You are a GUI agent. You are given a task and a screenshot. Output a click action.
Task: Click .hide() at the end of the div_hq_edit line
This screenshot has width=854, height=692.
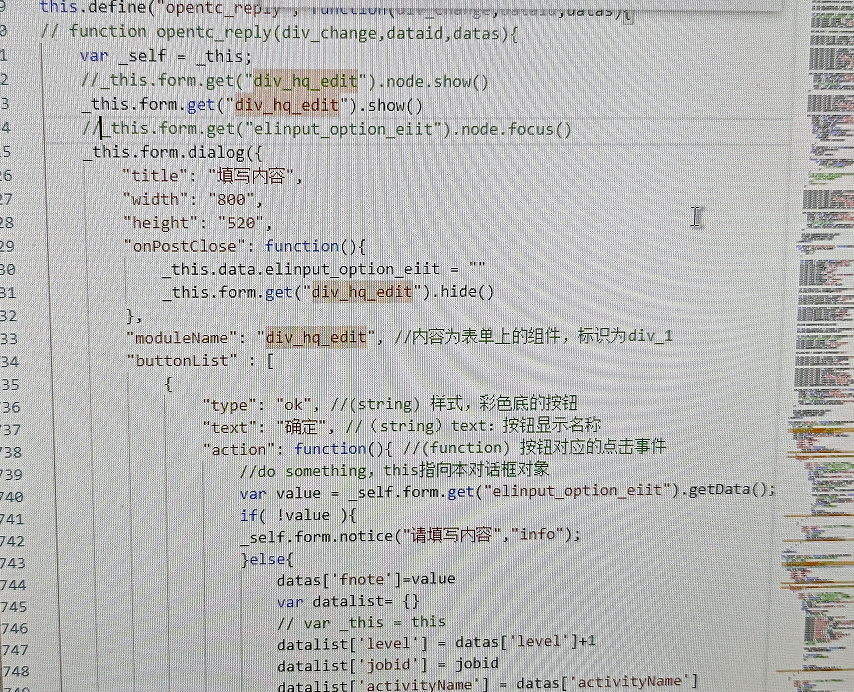[x=462, y=292]
